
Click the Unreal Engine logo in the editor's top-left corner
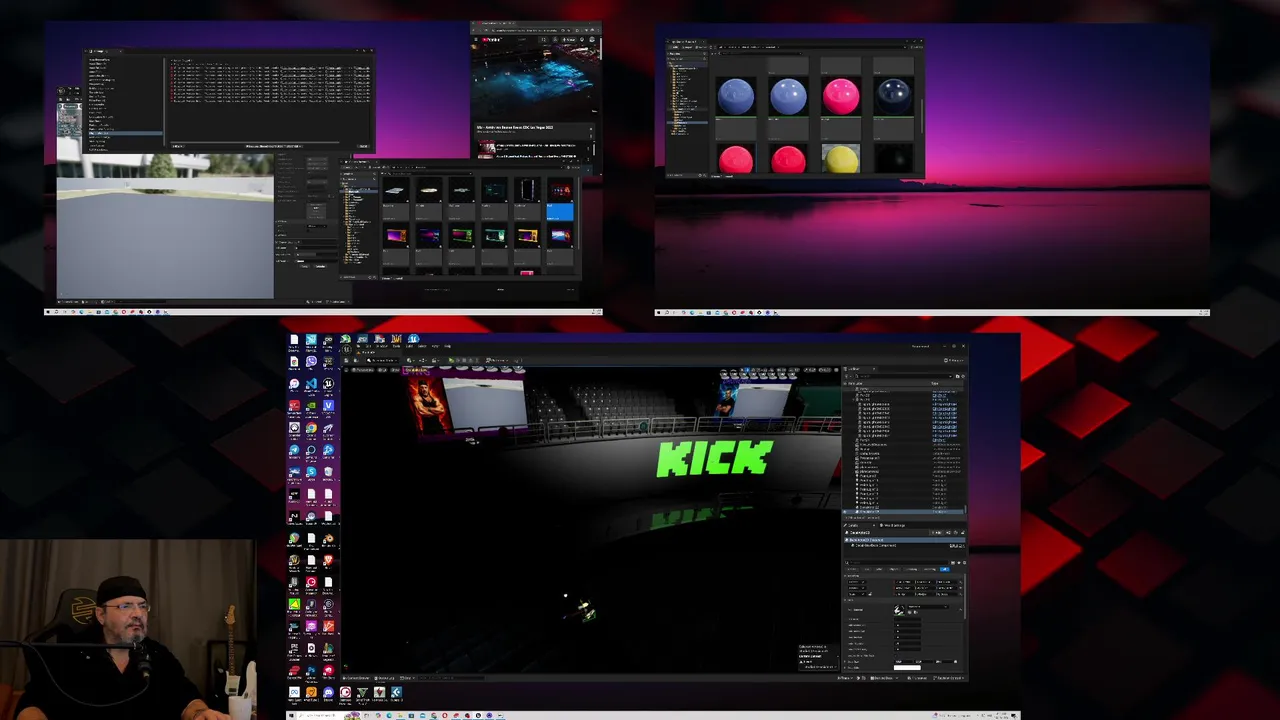(x=347, y=350)
